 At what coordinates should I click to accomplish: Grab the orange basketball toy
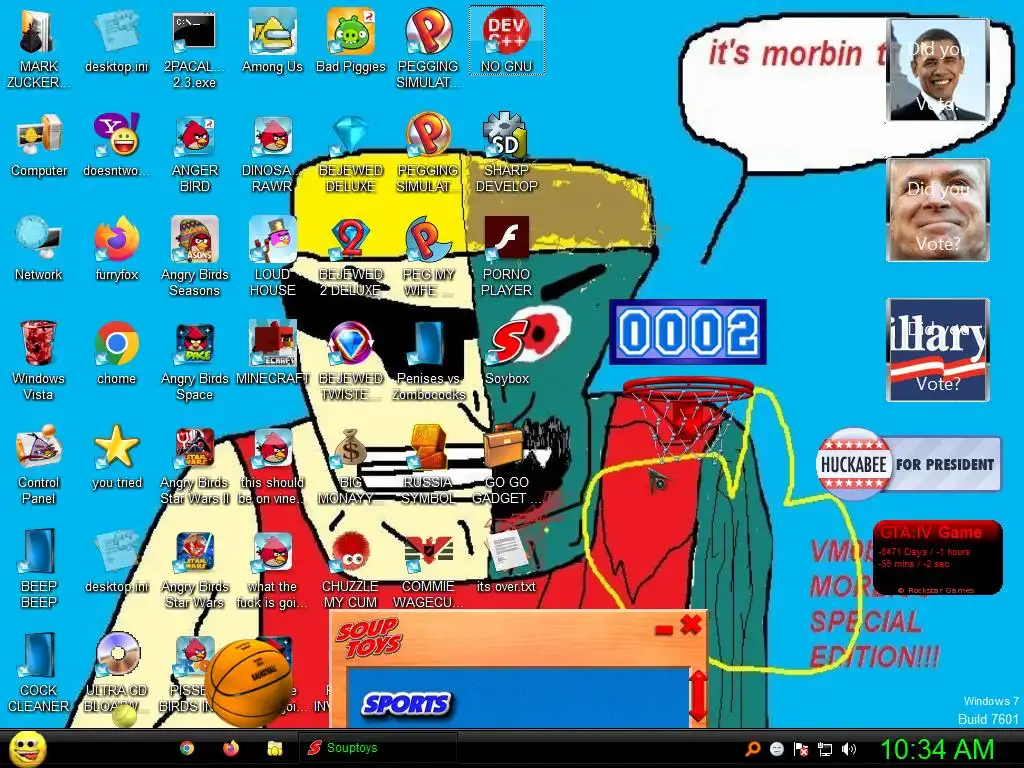249,682
